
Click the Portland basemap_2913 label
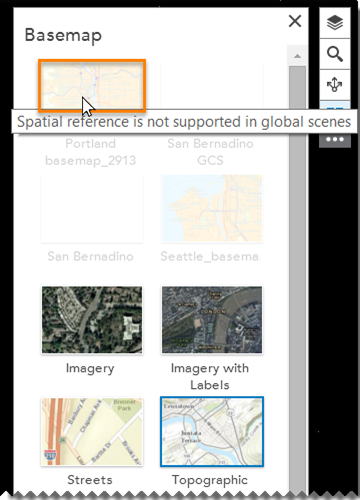click(91, 152)
